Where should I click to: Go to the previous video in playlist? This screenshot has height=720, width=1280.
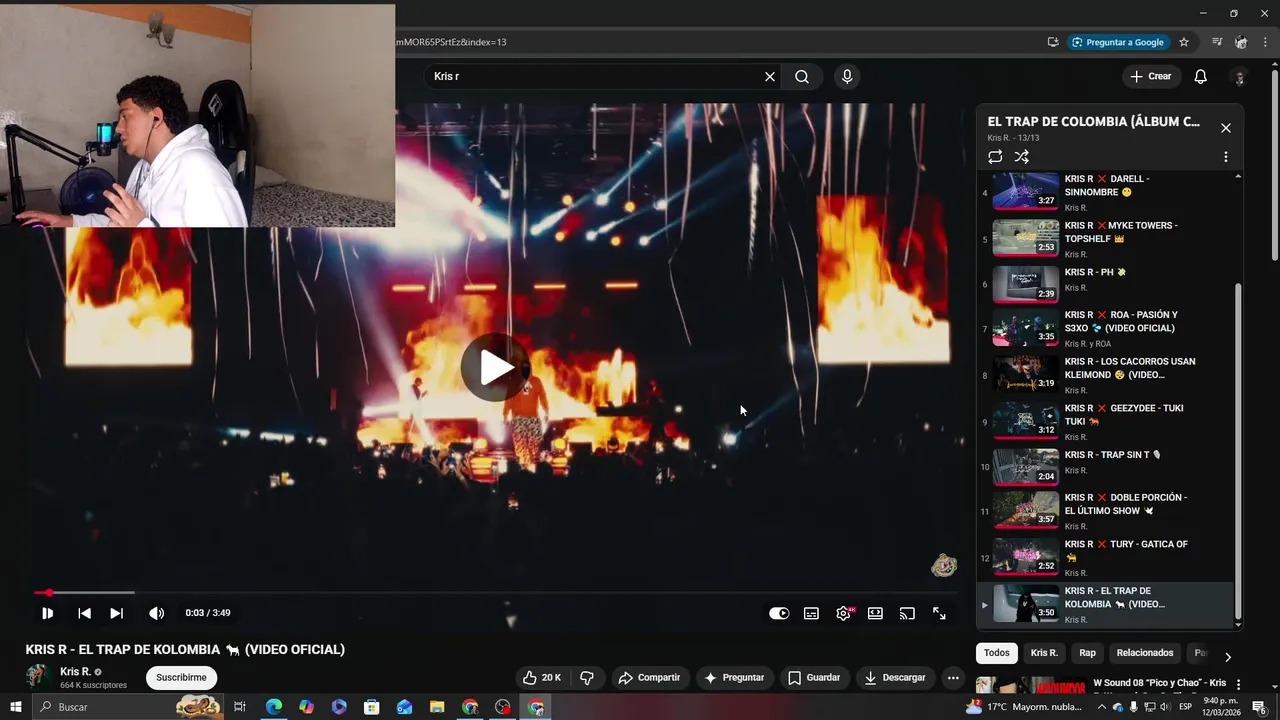pyautogui.click(x=84, y=613)
